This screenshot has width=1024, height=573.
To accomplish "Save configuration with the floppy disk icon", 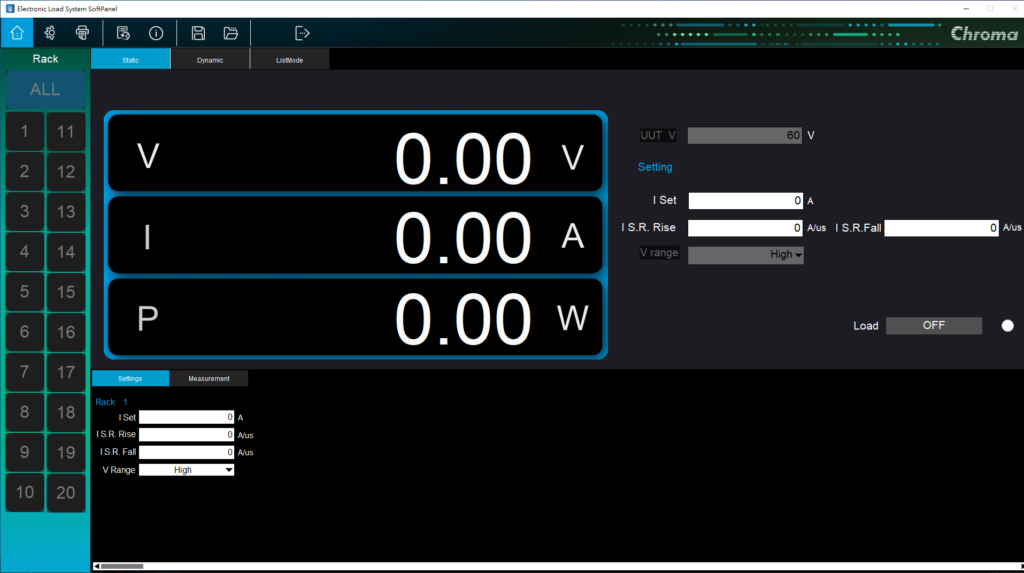I will click(x=198, y=33).
